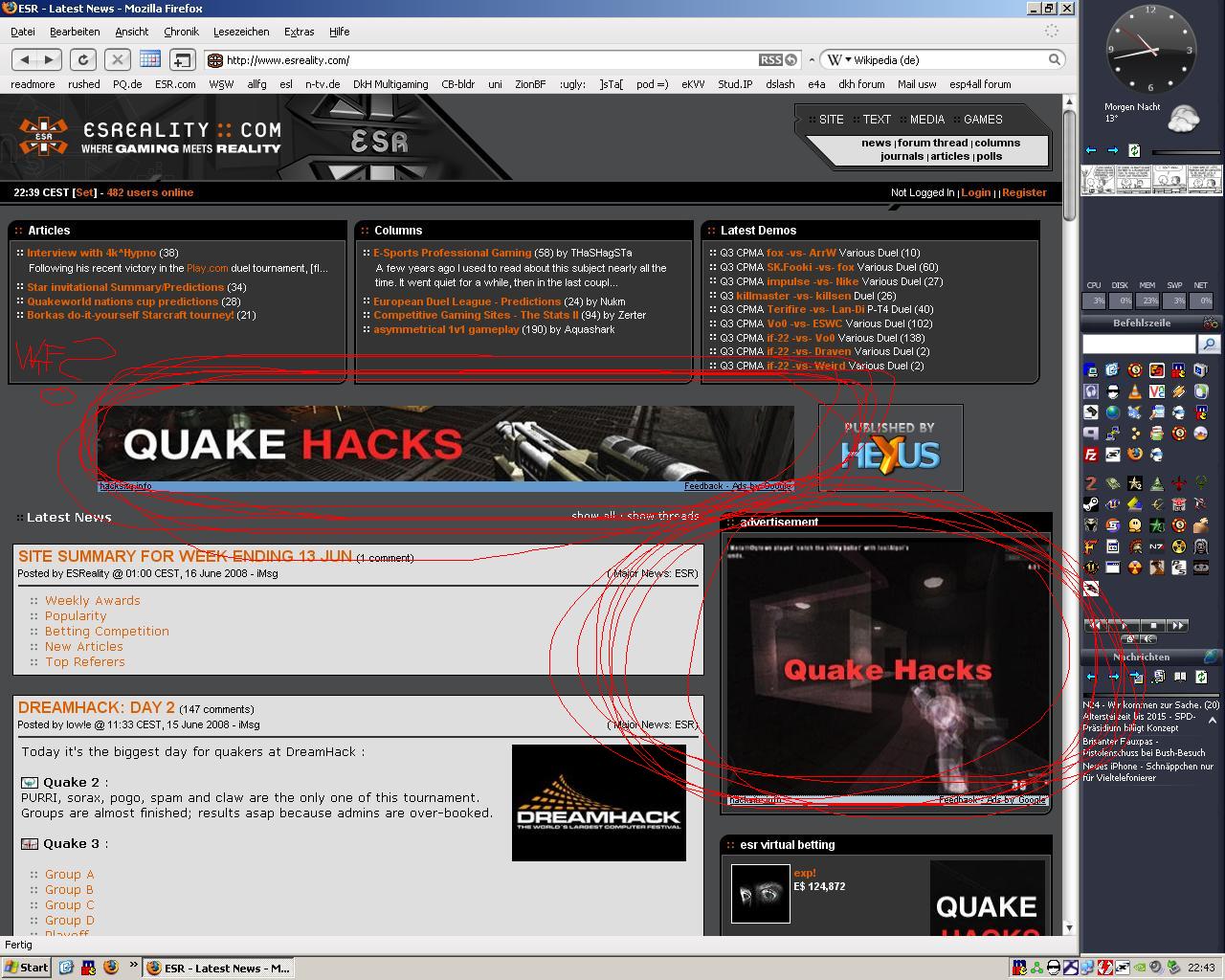Viewport: 1225px width, 980px height.
Task: Open the DREAMHACK: DAY 2 news headline
Action: click(96, 707)
